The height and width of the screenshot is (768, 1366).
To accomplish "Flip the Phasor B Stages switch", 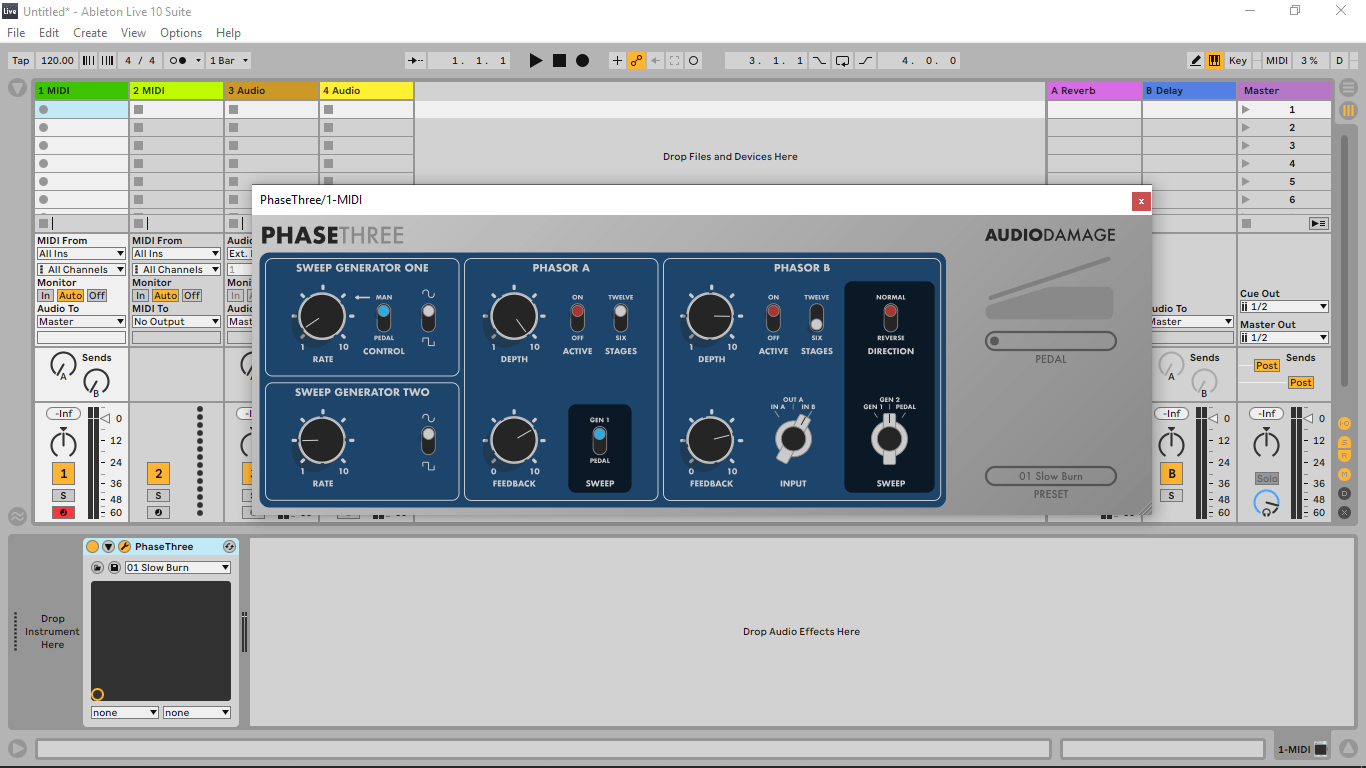I will [x=816, y=318].
